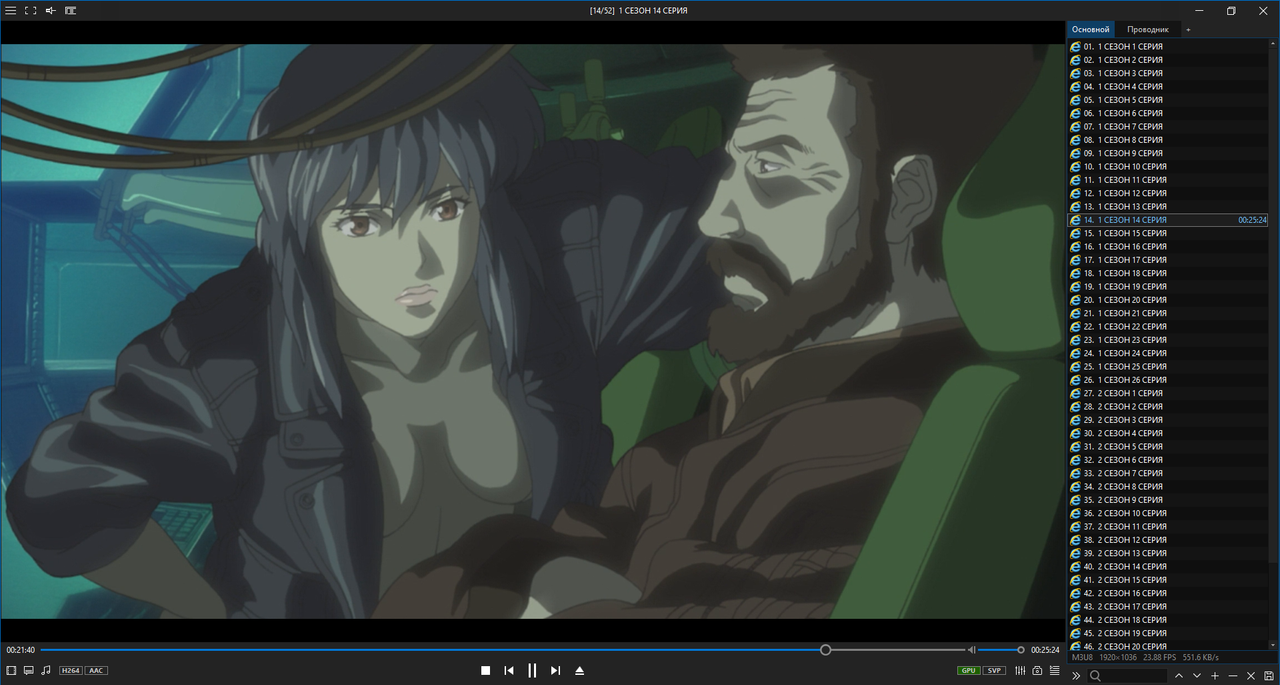The height and width of the screenshot is (685, 1280).
Task: Click the pin on-top icon in title bar
Action: (50, 10)
